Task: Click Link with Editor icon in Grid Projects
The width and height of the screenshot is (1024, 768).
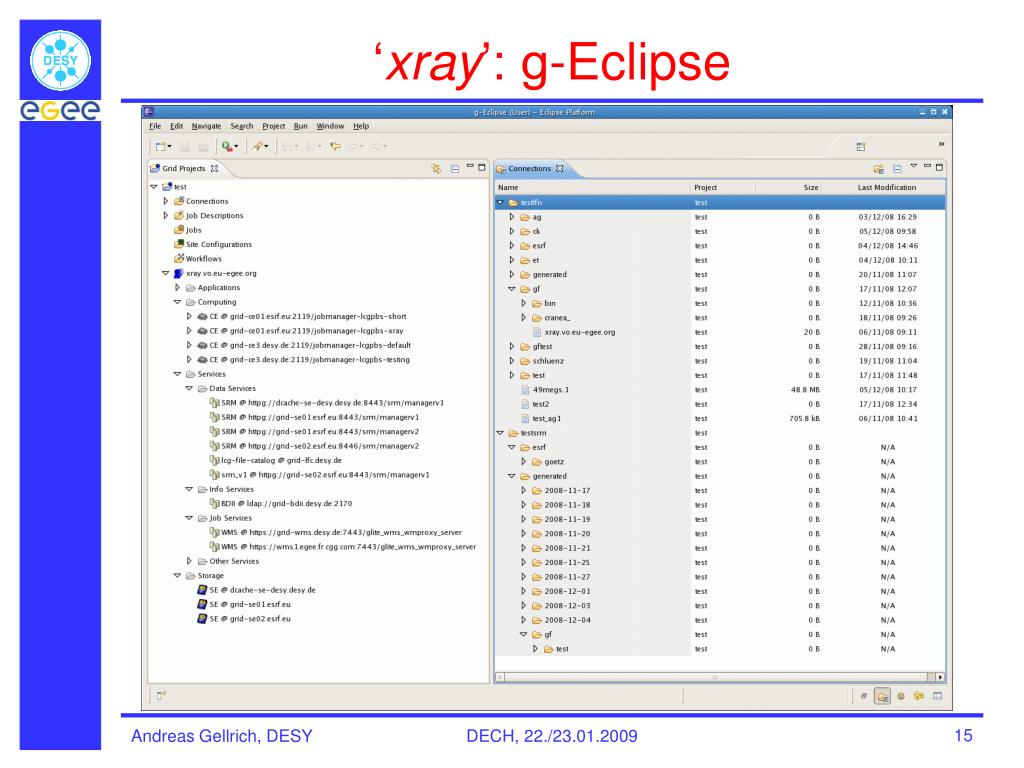Action: (x=436, y=168)
